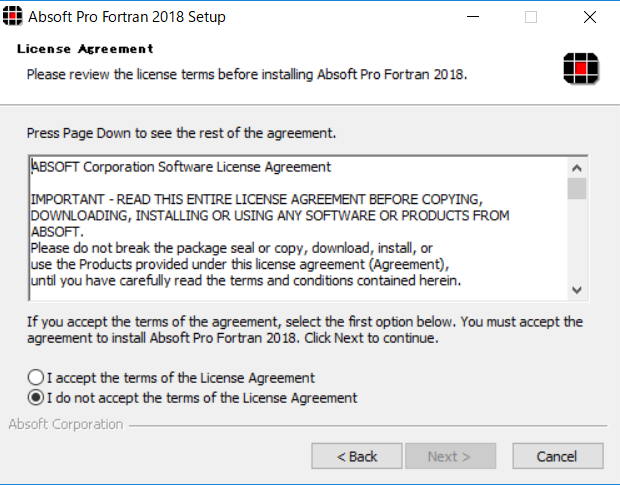Go back with the Back button
This screenshot has height=485, width=620.
coord(357,456)
